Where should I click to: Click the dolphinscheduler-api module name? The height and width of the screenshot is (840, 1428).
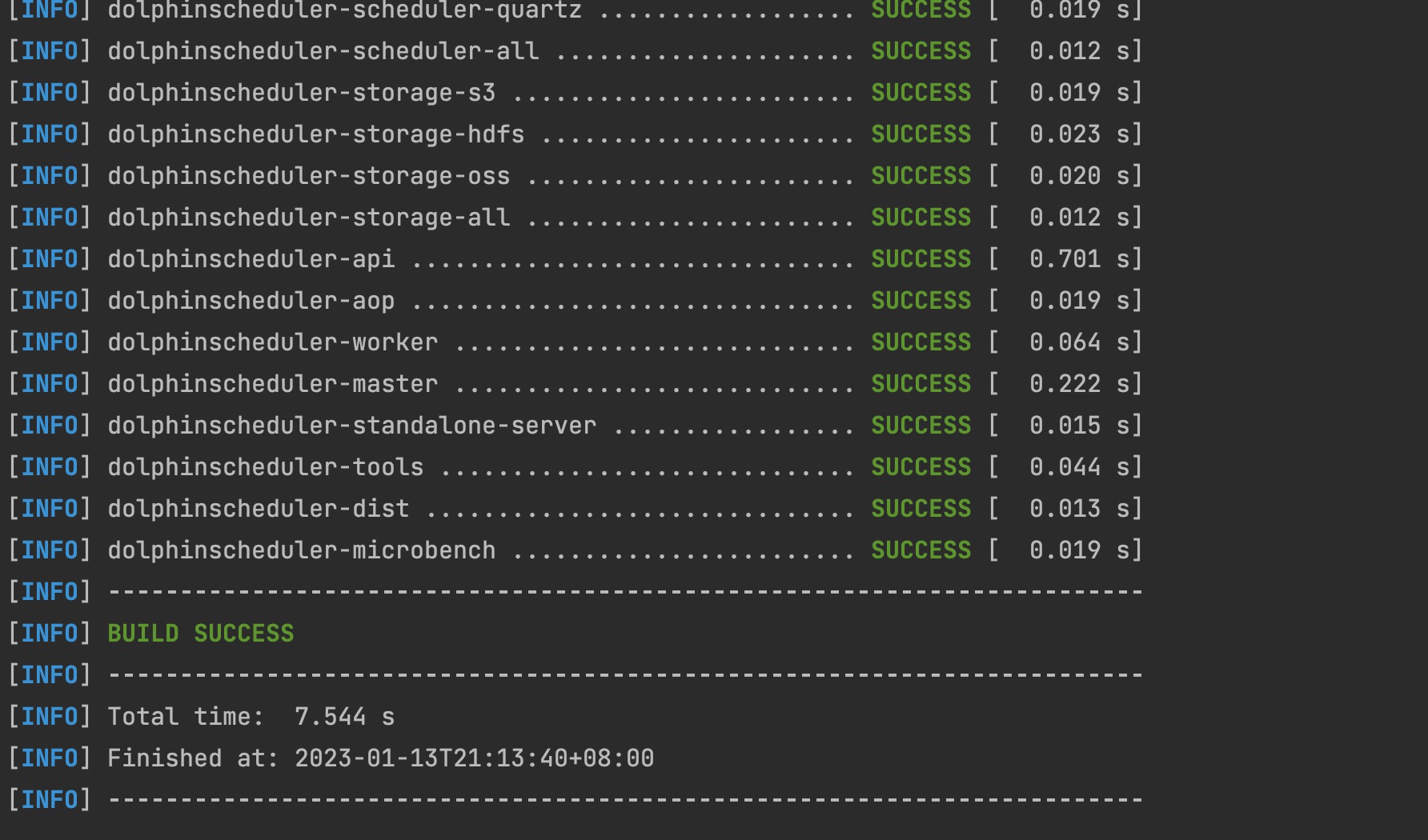tap(251, 259)
